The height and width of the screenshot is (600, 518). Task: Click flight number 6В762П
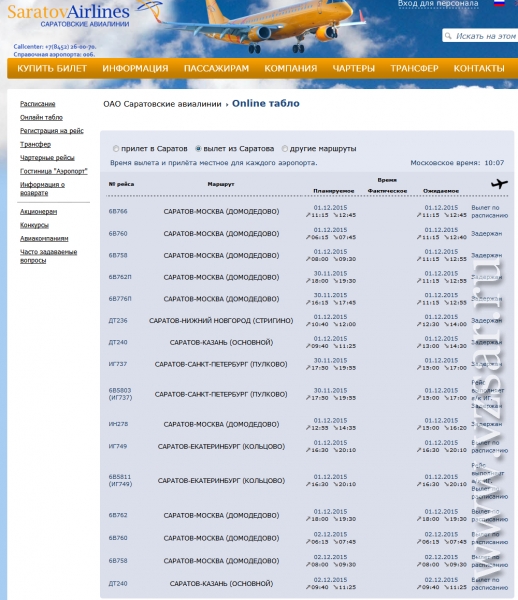[120, 277]
